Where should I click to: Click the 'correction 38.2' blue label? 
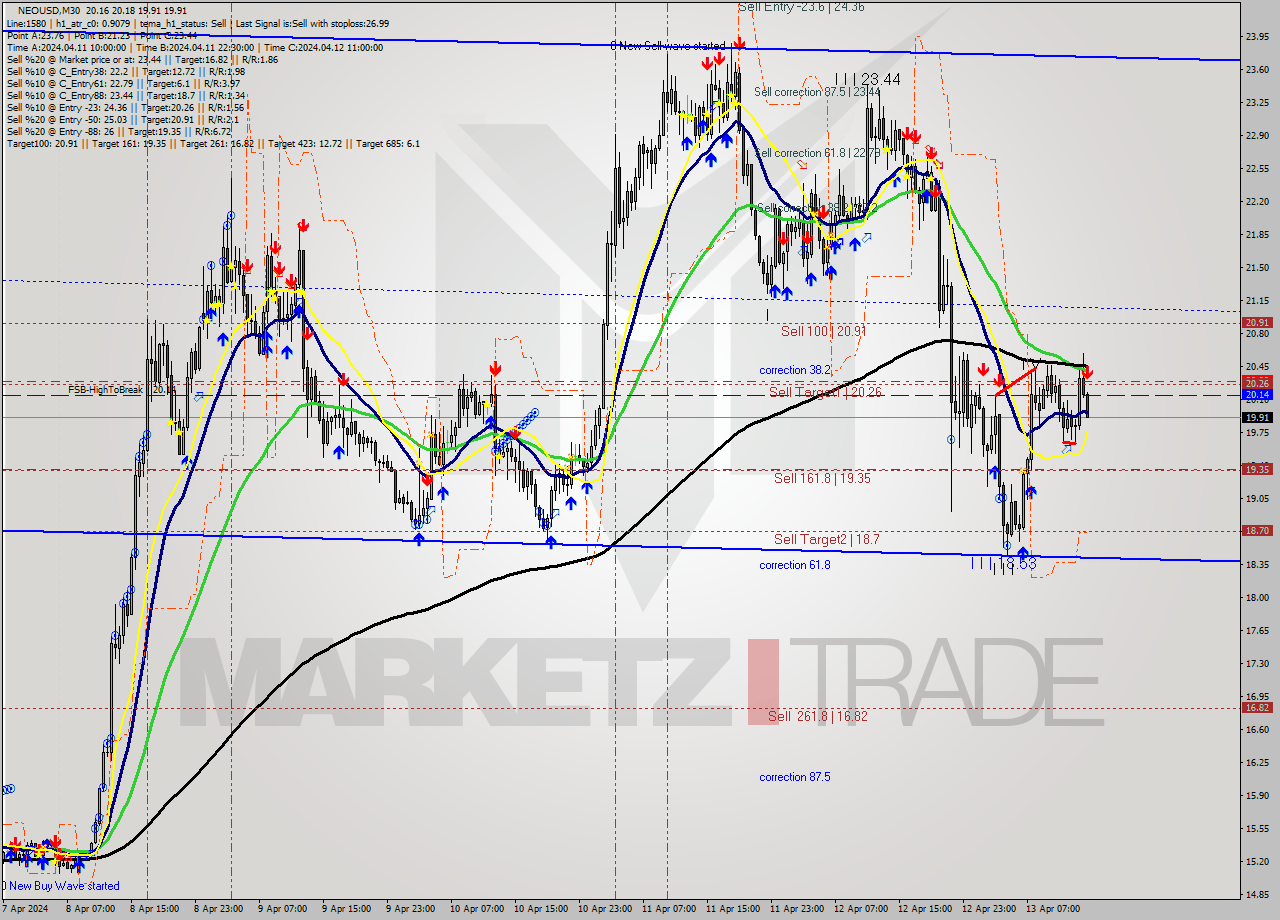(x=795, y=370)
